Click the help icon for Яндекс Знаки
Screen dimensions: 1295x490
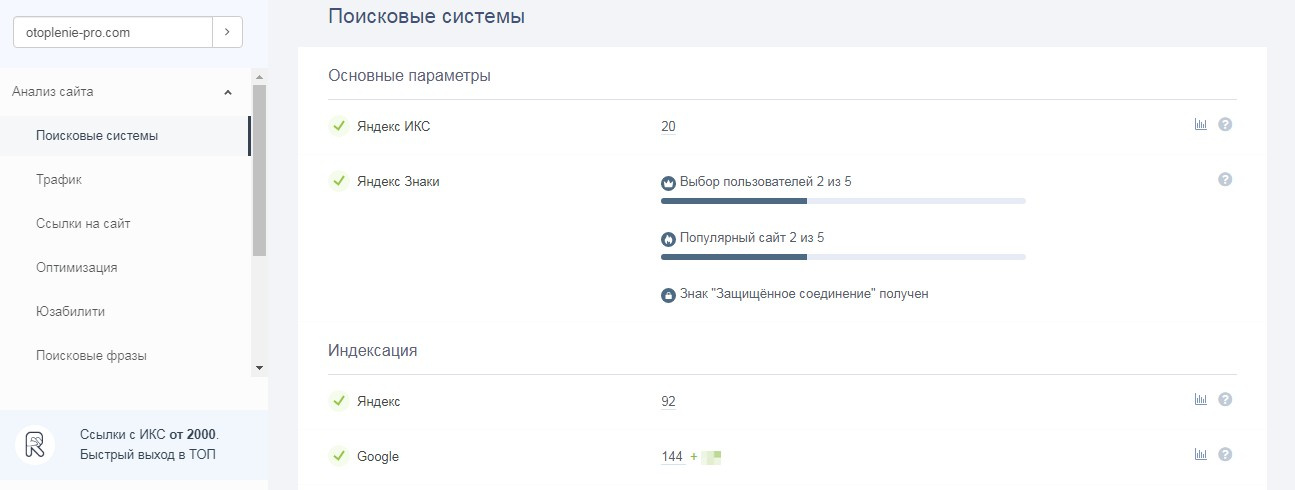[x=1225, y=180]
